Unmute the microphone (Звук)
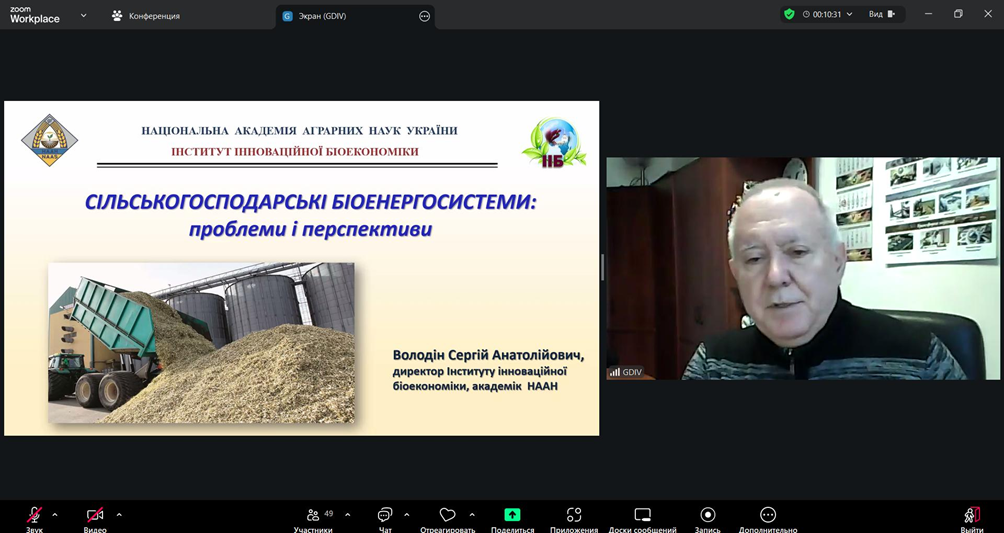Image resolution: width=1004 pixels, height=533 pixels. tap(34, 516)
